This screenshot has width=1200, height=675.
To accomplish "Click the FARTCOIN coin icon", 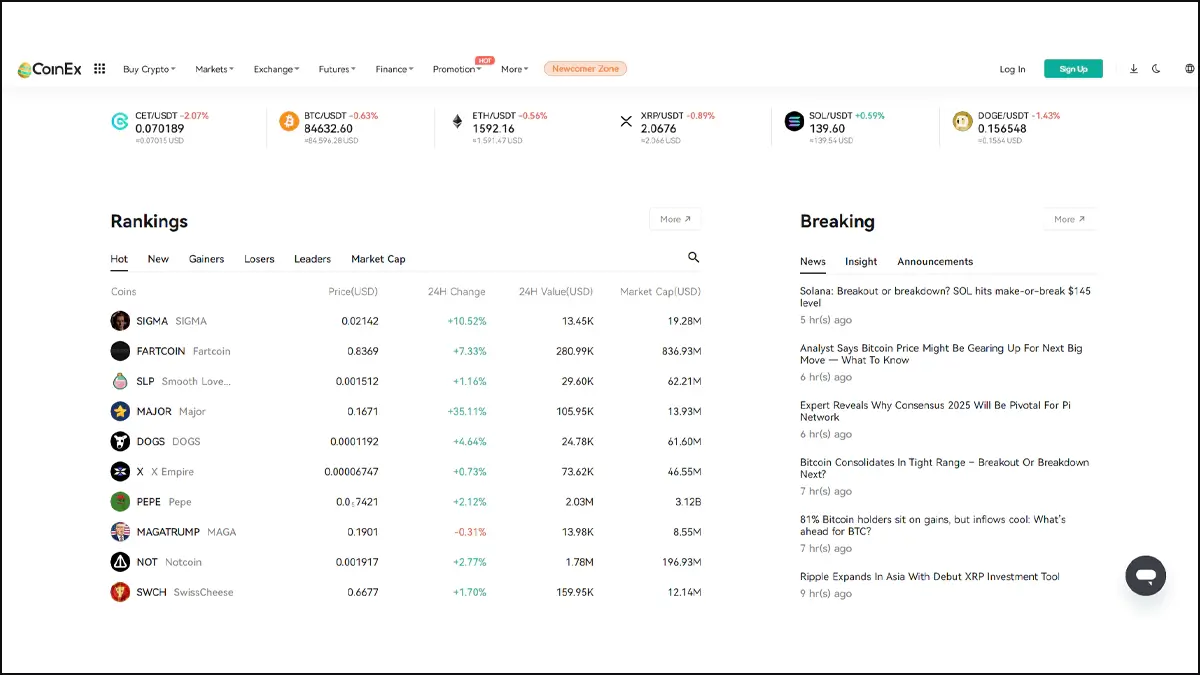I will (x=120, y=351).
